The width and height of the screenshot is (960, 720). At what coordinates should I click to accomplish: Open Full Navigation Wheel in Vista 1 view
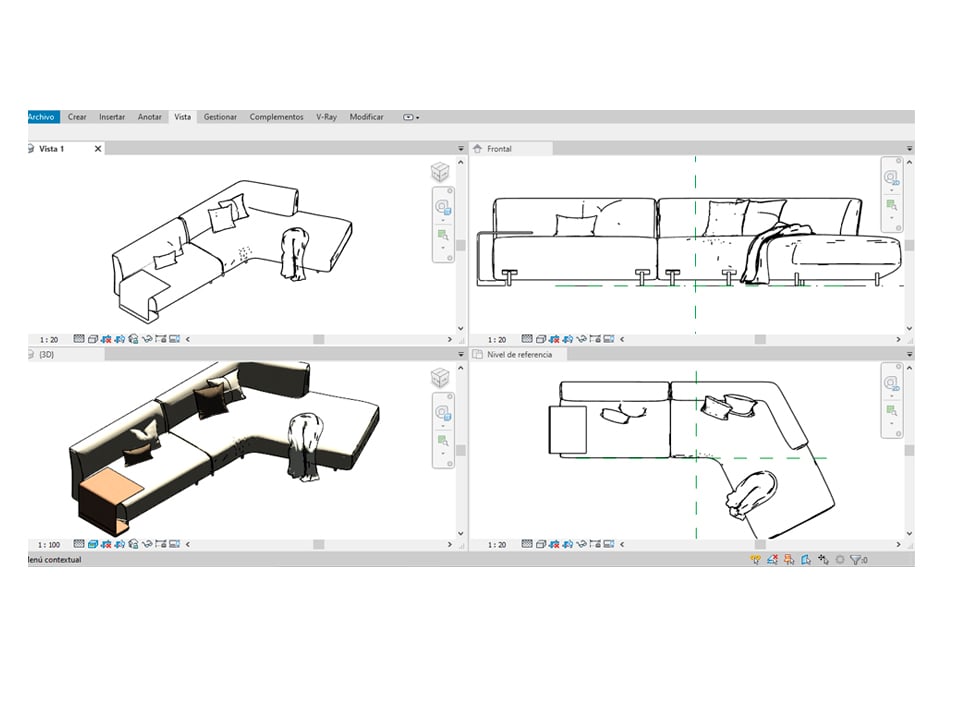443,208
